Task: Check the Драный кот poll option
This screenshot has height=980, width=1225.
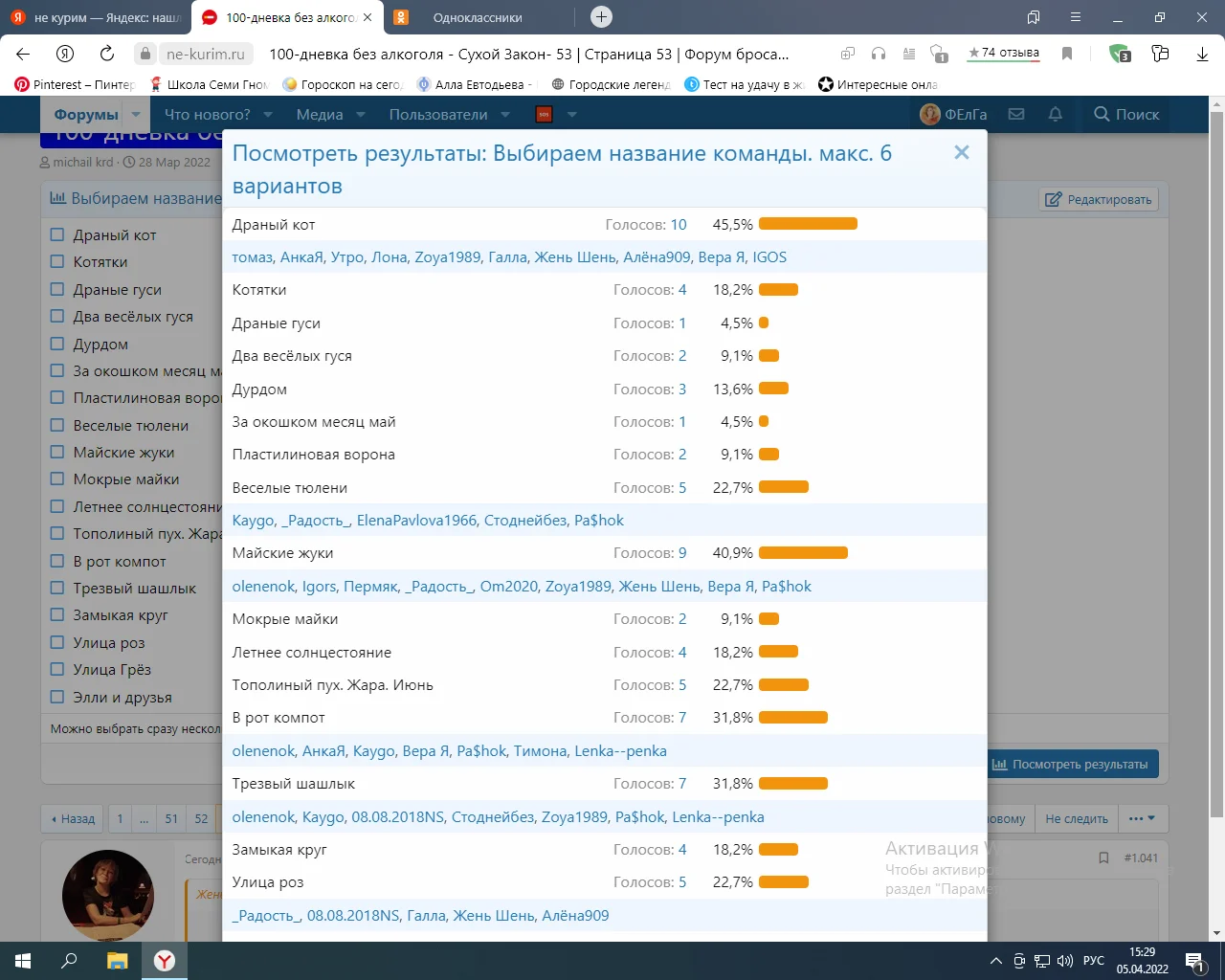Action: [57, 234]
